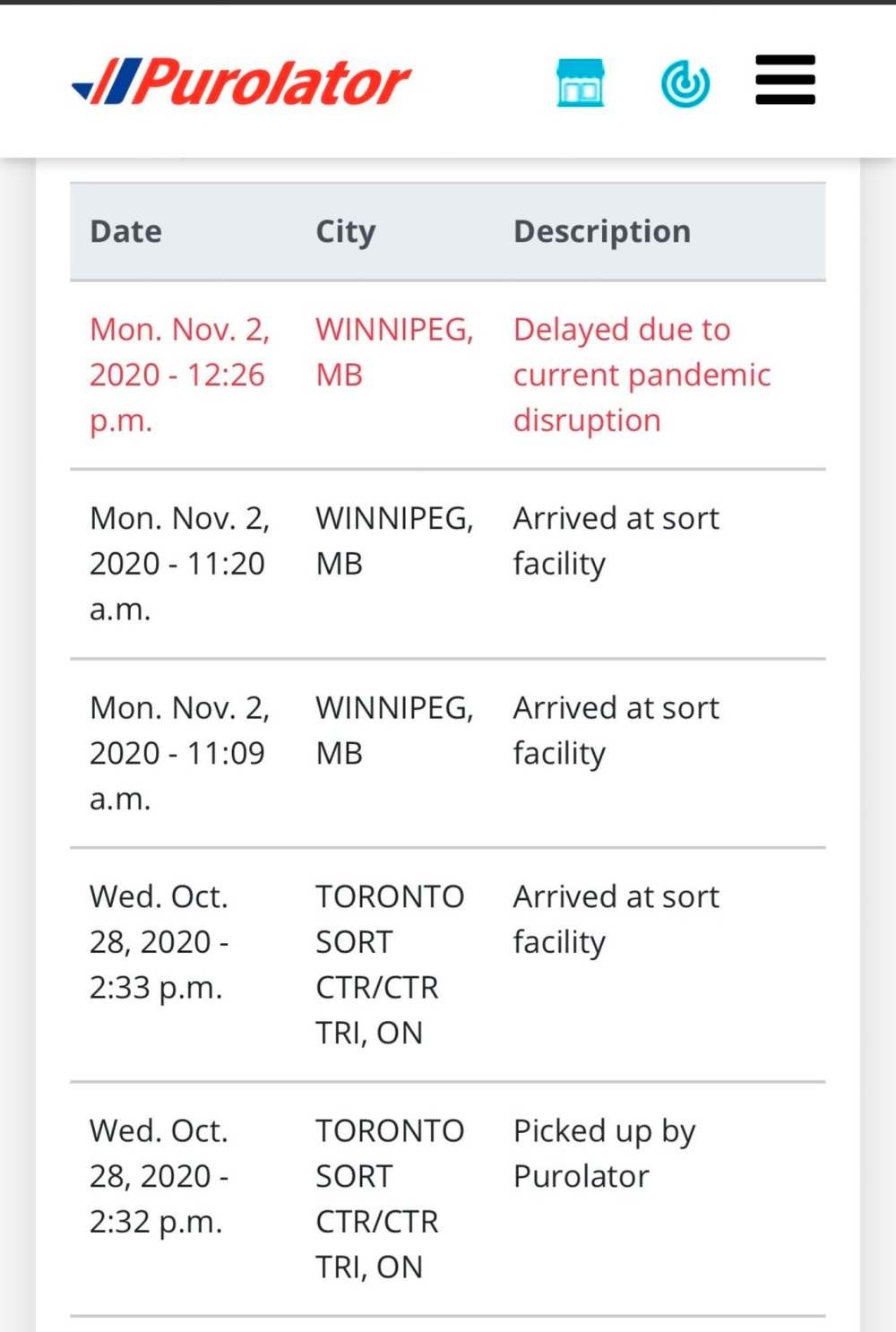This screenshot has height=1332, width=896.
Task: Select the 11:09 a.m. date entry
Action: pos(179,753)
